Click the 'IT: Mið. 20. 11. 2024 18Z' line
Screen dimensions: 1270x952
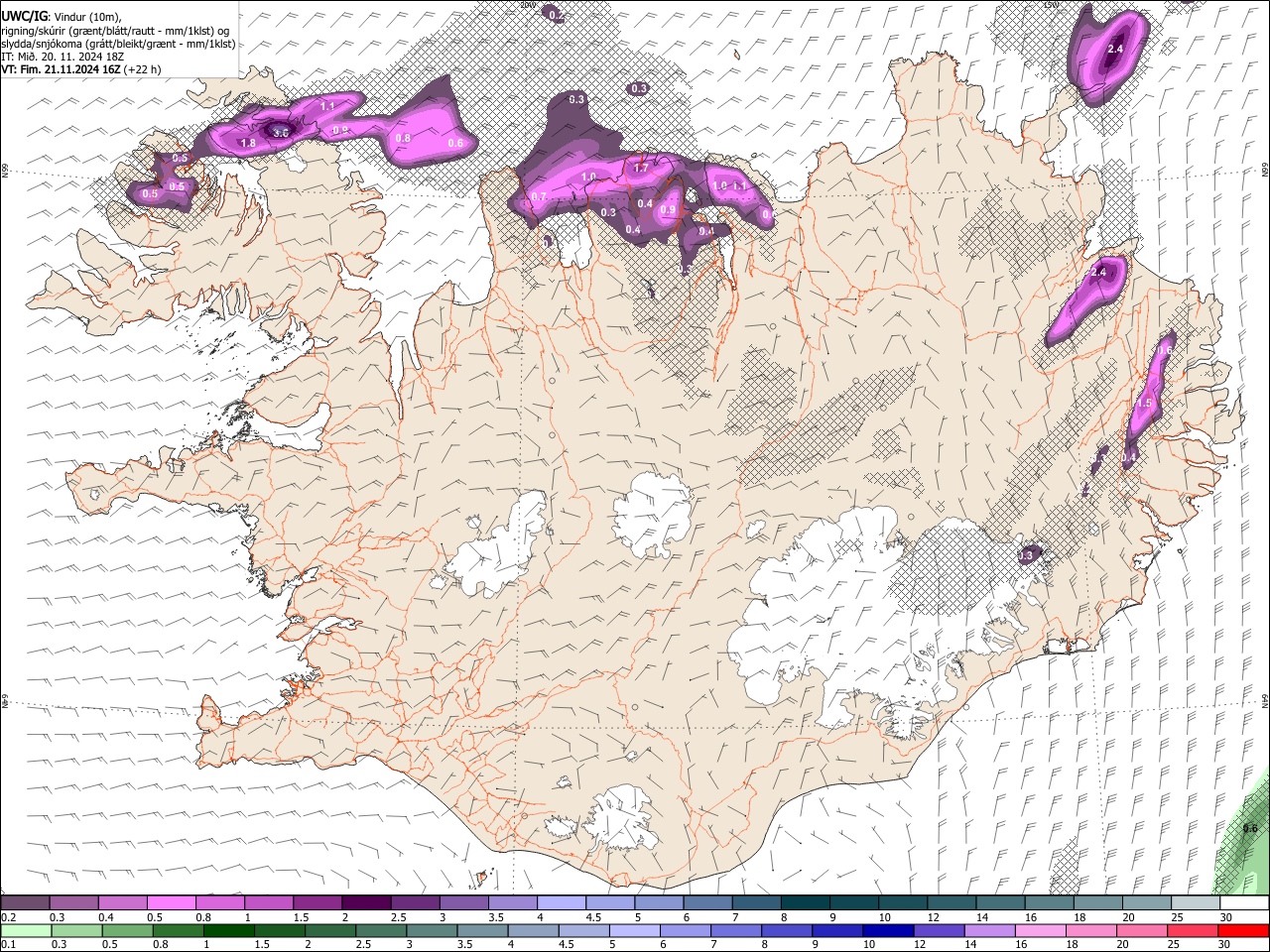[63, 57]
